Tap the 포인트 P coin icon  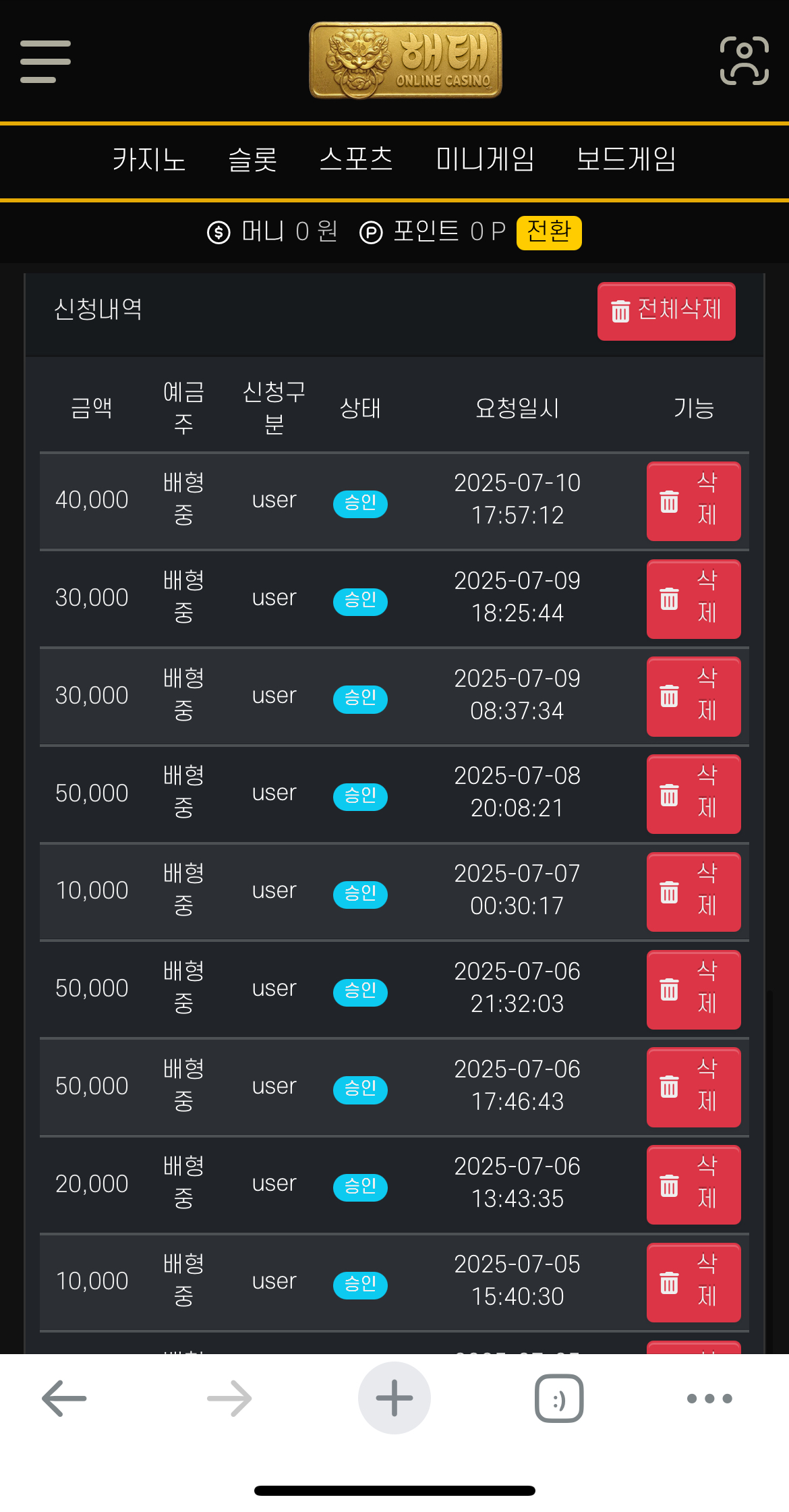point(371,233)
